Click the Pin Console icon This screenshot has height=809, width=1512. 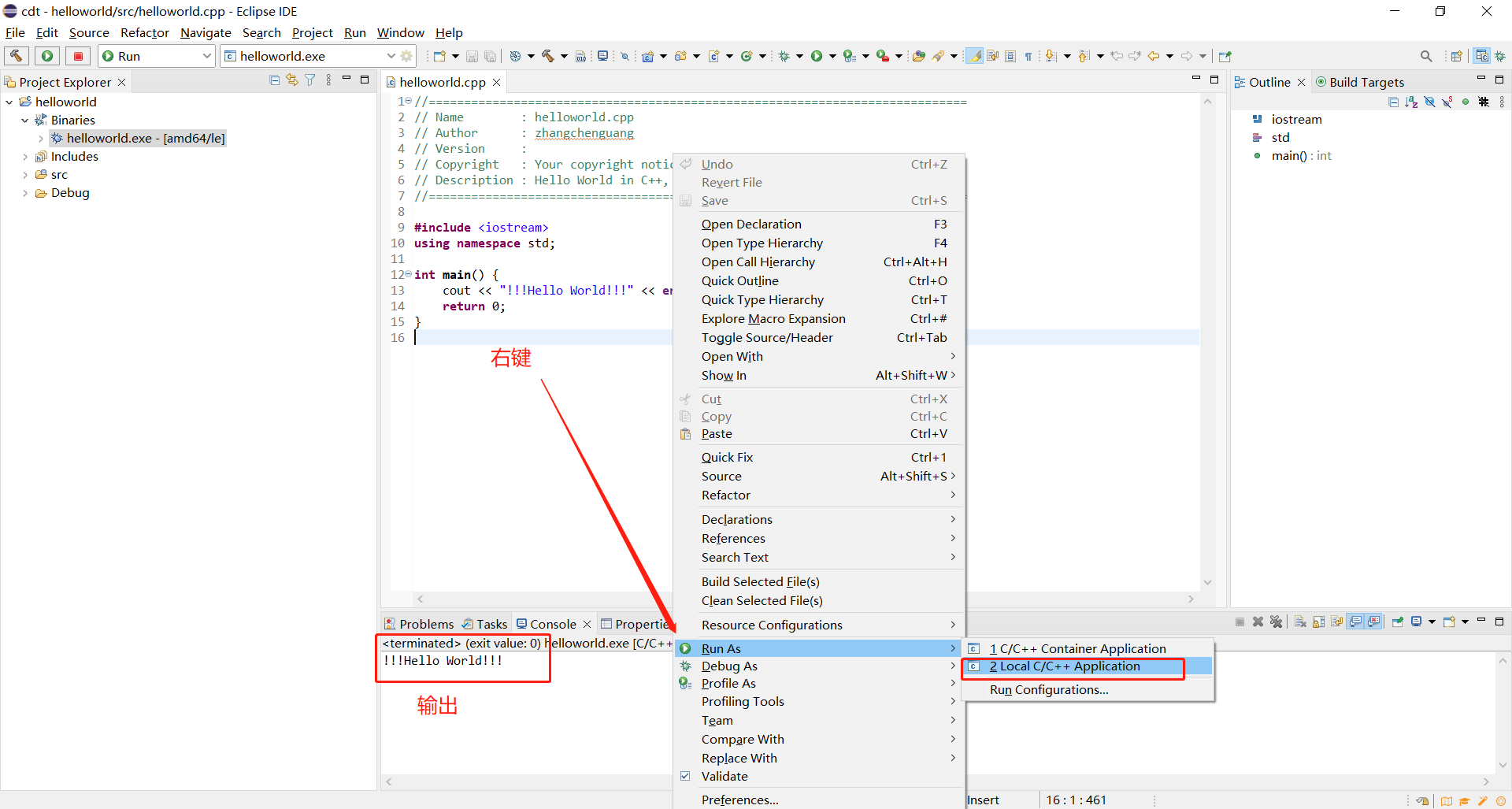(1398, 622)
